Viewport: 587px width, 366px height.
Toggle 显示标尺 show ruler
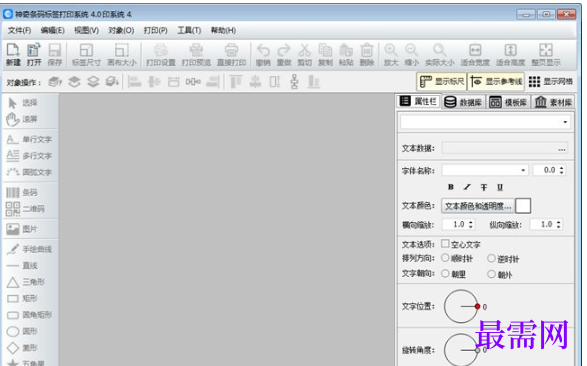tap(442, 82)
